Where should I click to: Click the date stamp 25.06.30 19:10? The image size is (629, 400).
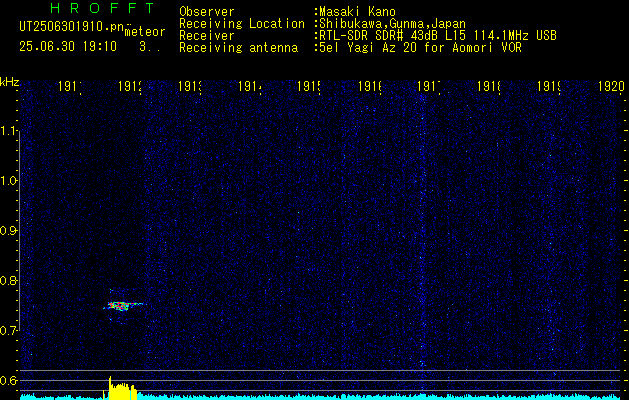(68, 46)
